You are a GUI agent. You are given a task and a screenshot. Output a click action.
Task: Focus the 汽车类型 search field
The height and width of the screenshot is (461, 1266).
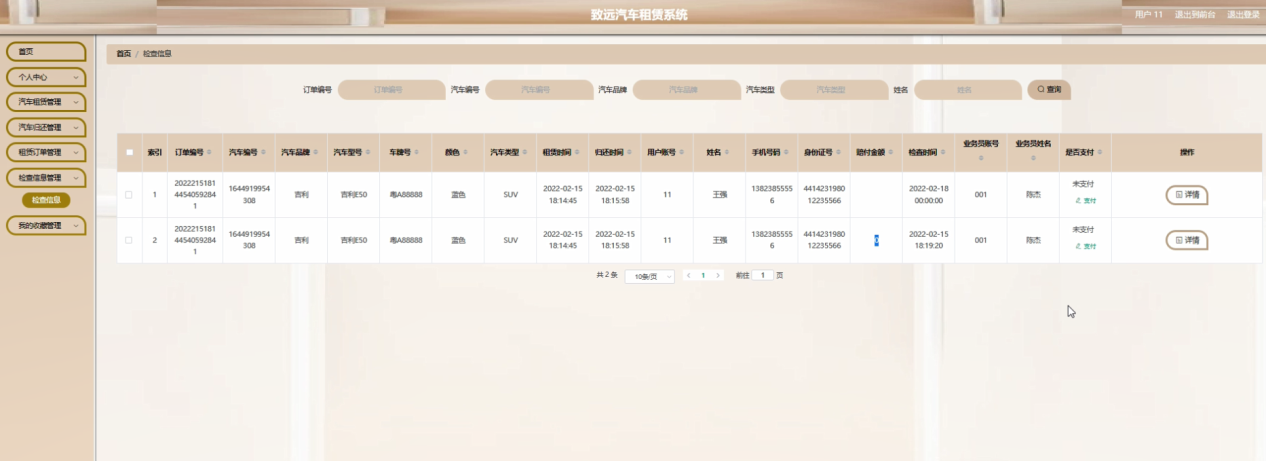tap(833, 90)
